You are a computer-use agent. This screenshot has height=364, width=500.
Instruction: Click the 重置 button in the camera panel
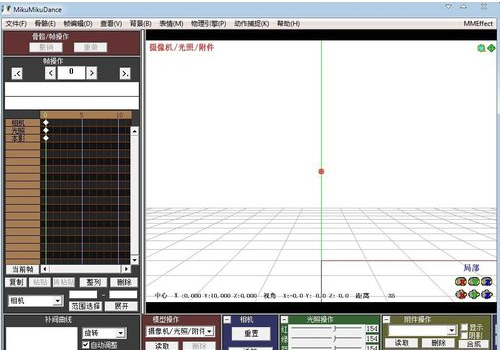click(251, 333)
